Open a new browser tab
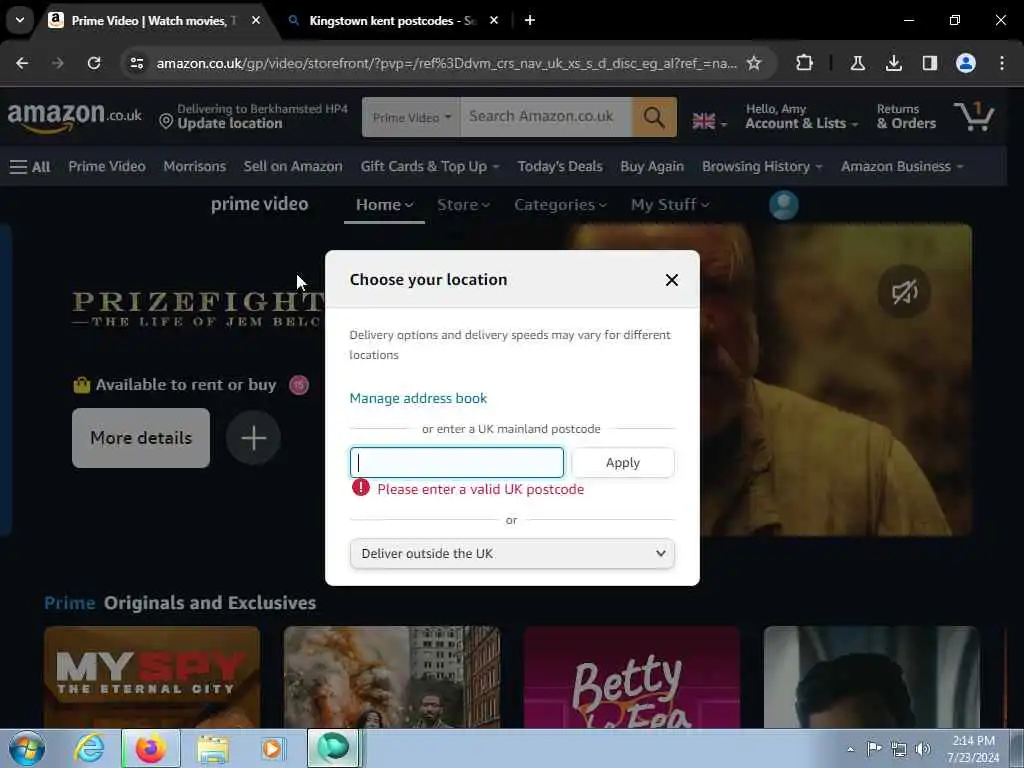The image size is (1024, 768). pyautogui.click(x=530, y=20)
